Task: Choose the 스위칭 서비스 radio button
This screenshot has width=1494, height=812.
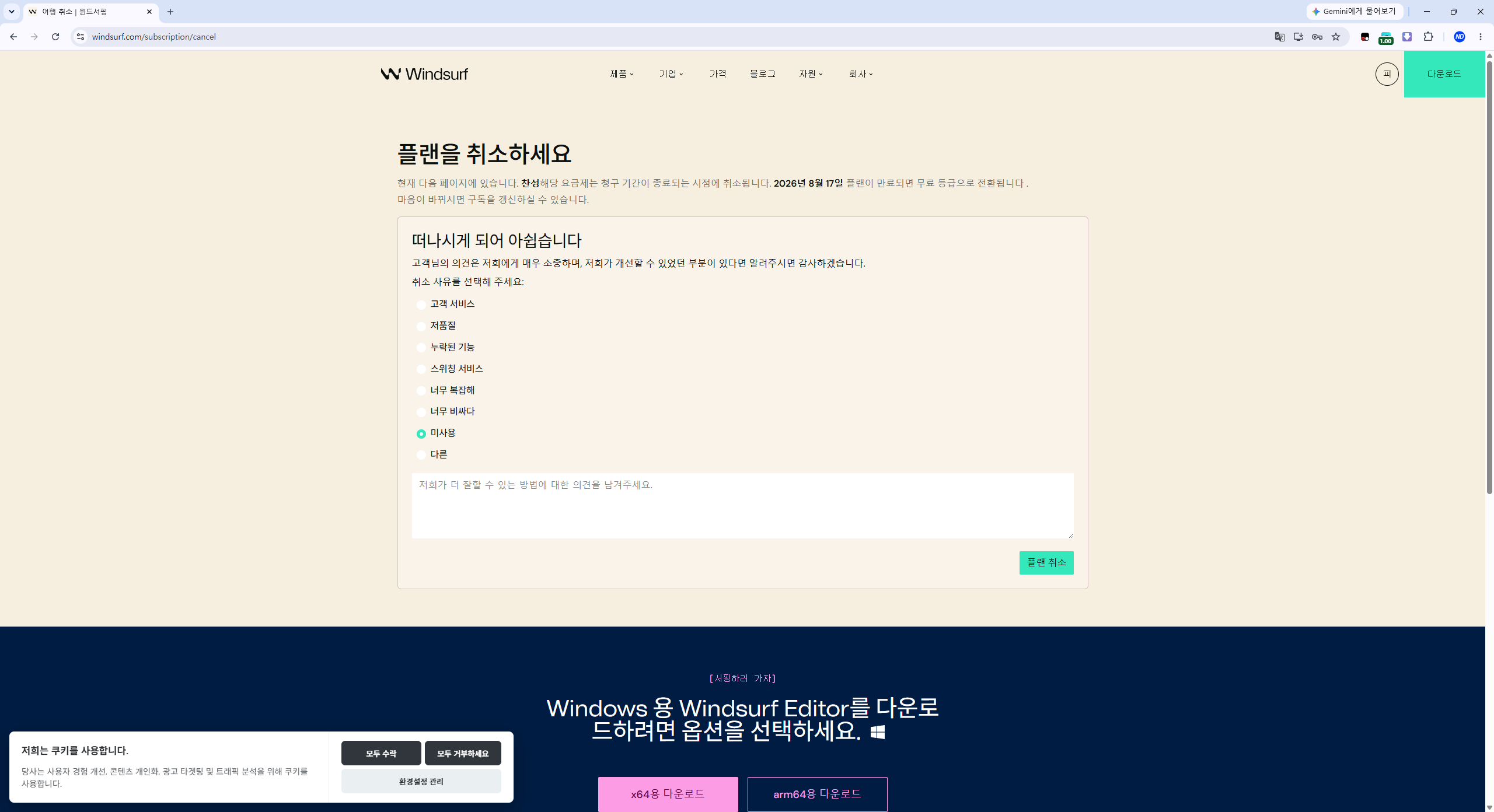Action: 421,369
